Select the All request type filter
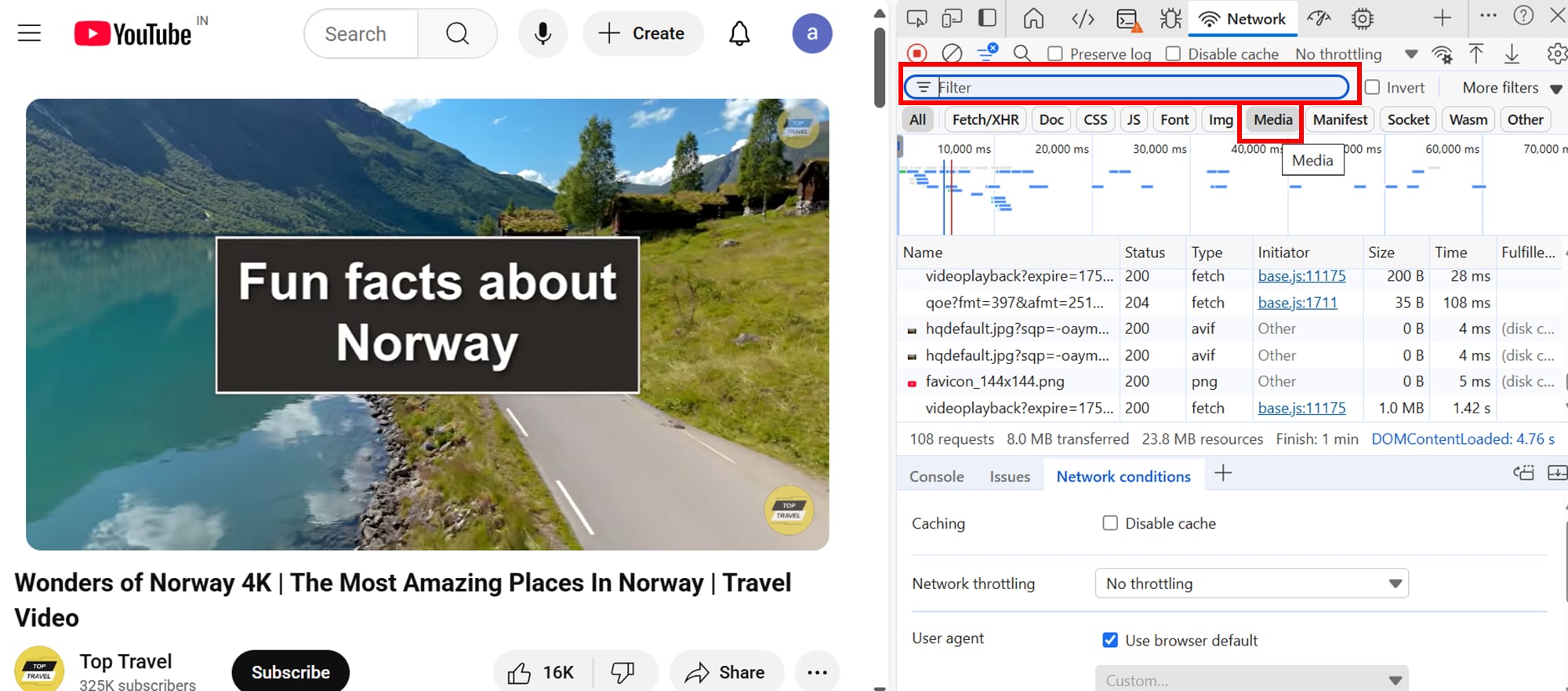 [x=917, y=119]
